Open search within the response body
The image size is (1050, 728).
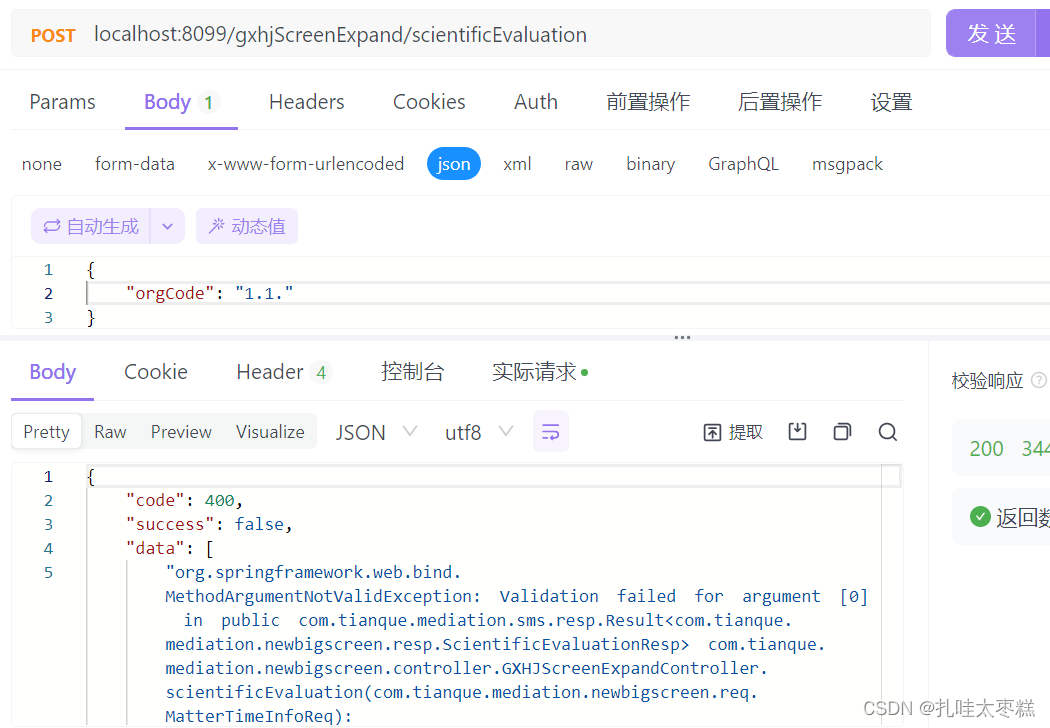click(x=886, y=431)
